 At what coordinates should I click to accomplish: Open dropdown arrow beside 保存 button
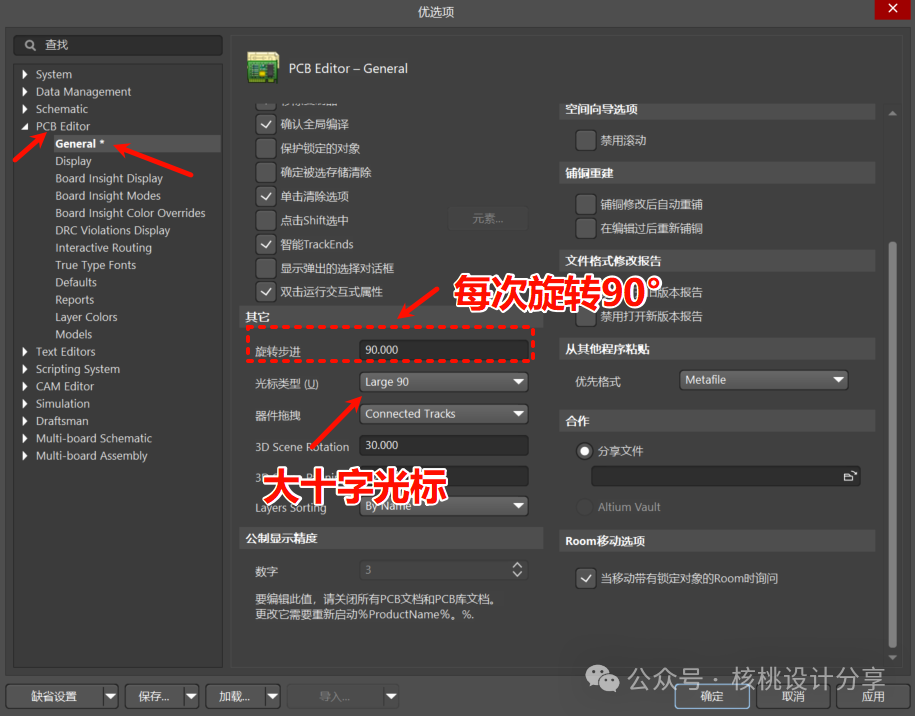coord(190,696)
